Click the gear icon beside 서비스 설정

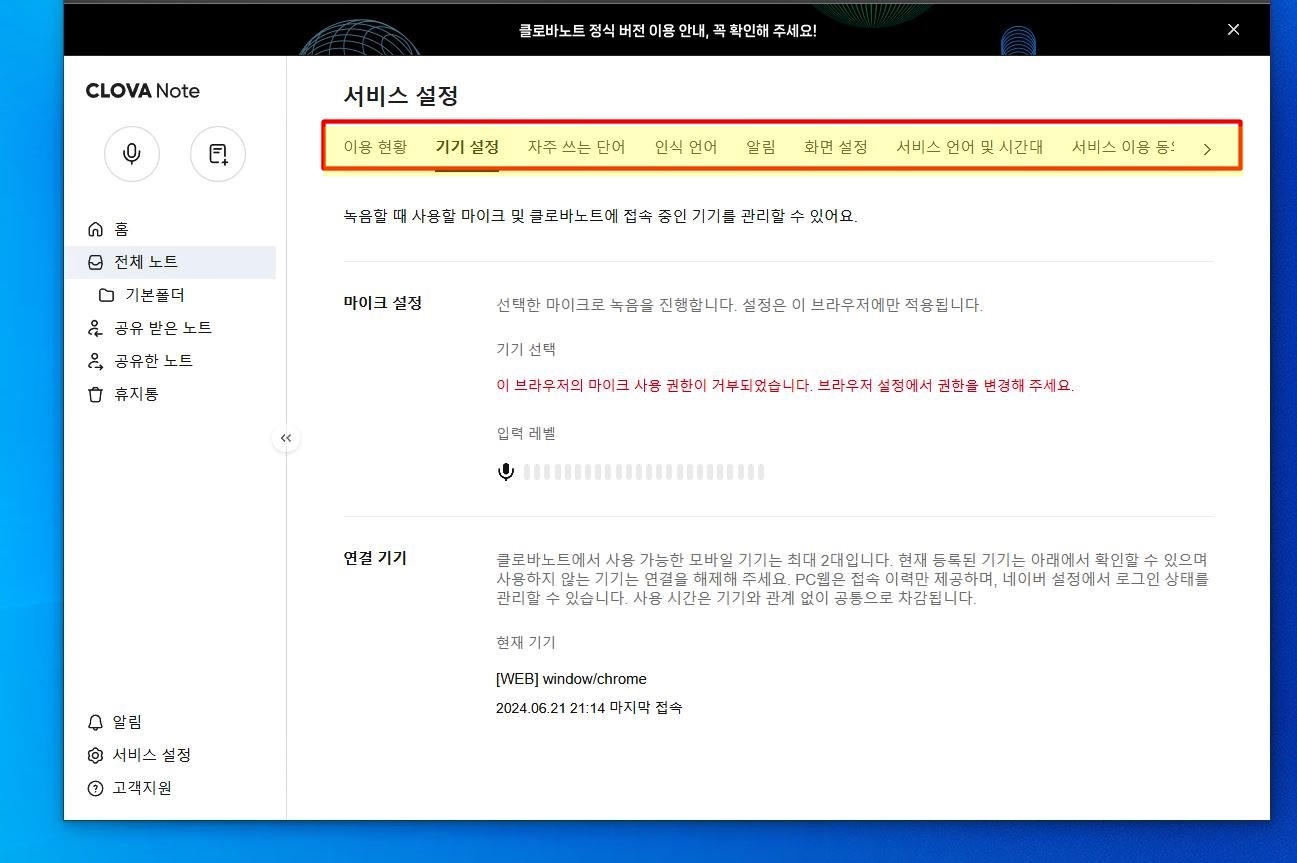click(x=96, y=755)
